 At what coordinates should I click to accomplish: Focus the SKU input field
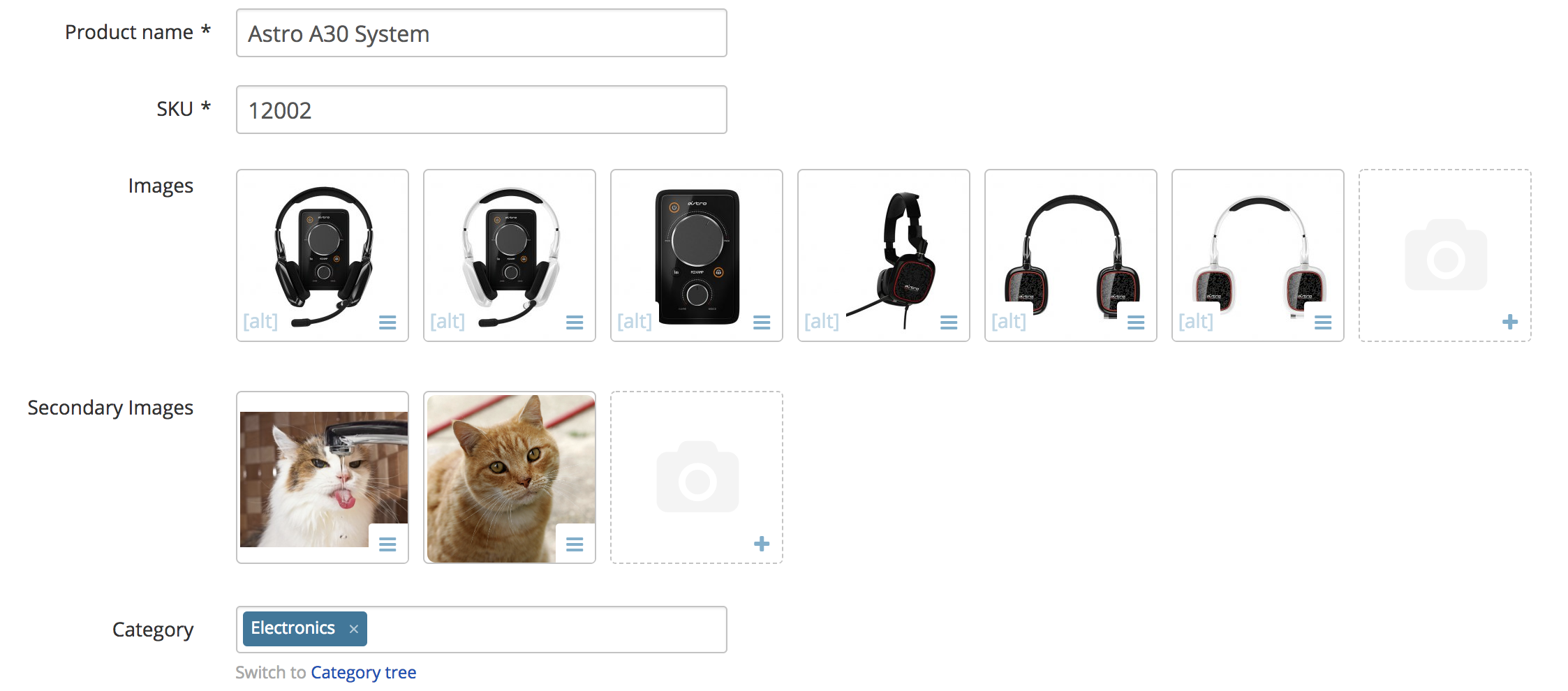point(482,110)
